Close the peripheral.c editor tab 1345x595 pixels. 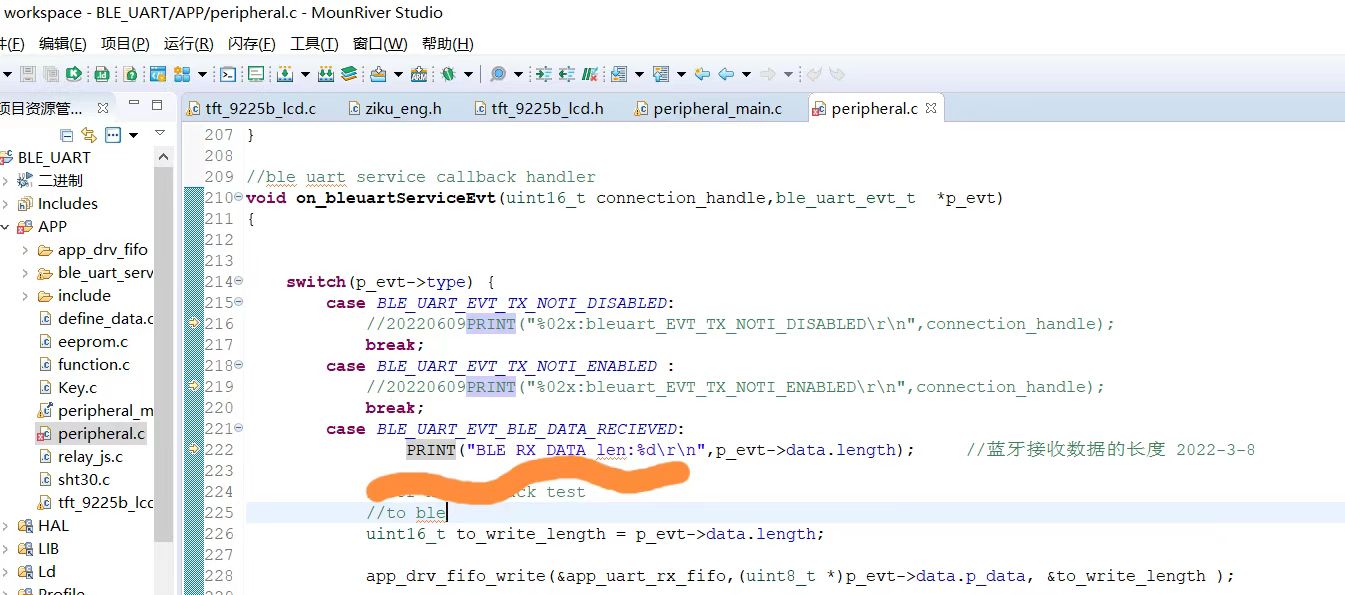click(x=931, y=108)
